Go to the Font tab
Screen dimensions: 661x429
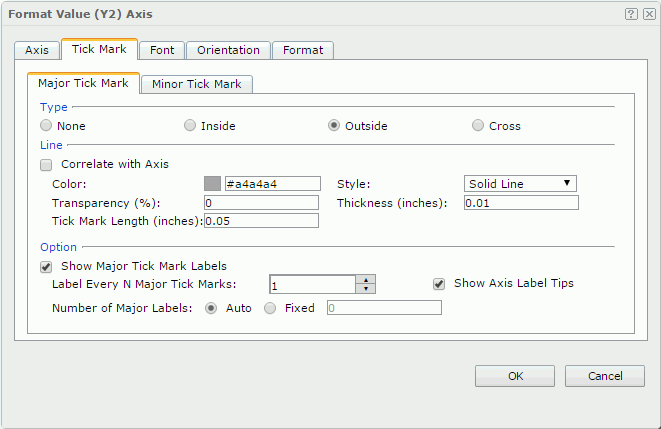coord(162,50)
